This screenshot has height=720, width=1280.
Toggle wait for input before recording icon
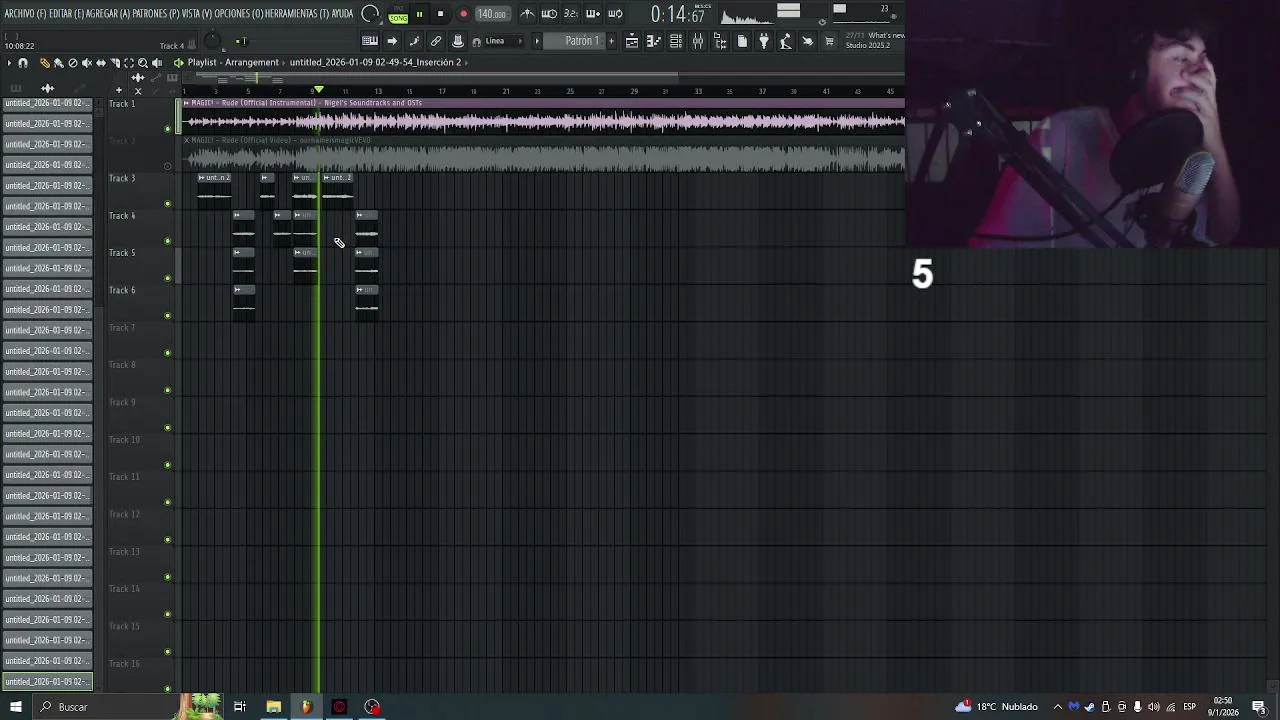click(549, 14)
